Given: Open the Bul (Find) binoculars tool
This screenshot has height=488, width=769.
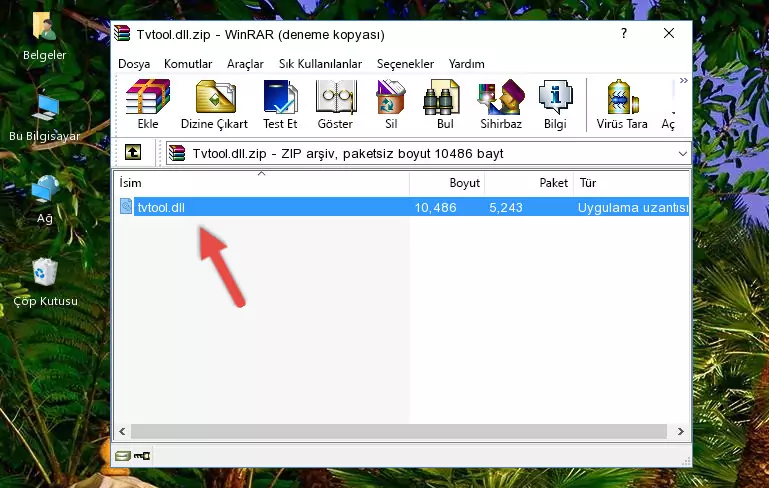Looking at the screenshot, I should (444, 104).
